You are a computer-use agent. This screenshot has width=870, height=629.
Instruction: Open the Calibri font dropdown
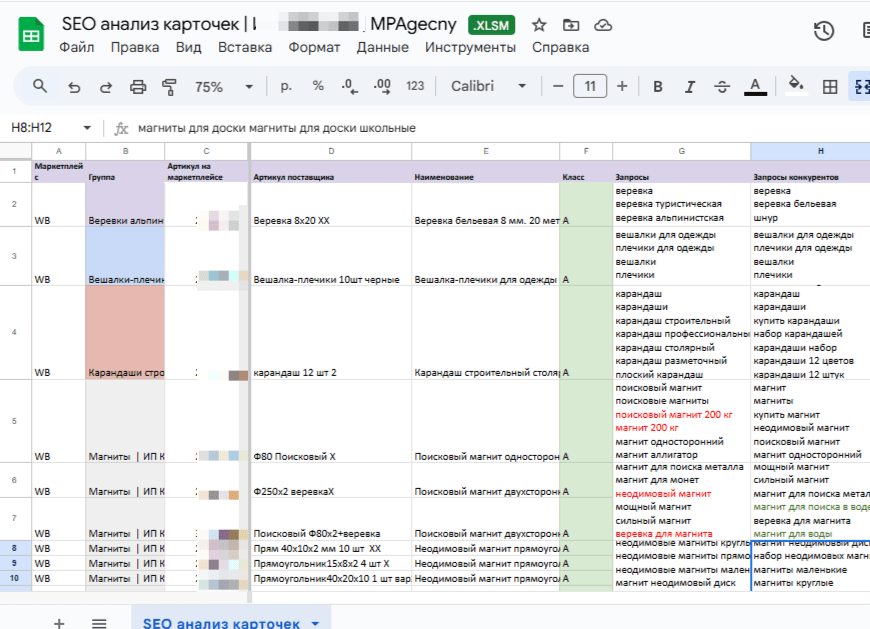point(488,87)
